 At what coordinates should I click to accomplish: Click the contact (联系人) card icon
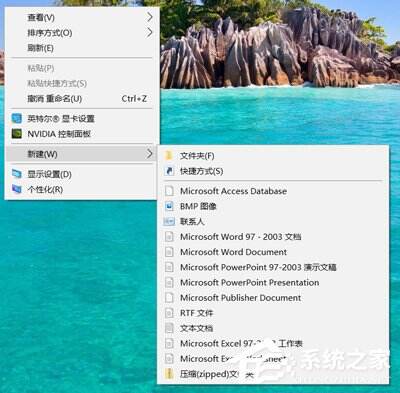click(x=169, y=221)
